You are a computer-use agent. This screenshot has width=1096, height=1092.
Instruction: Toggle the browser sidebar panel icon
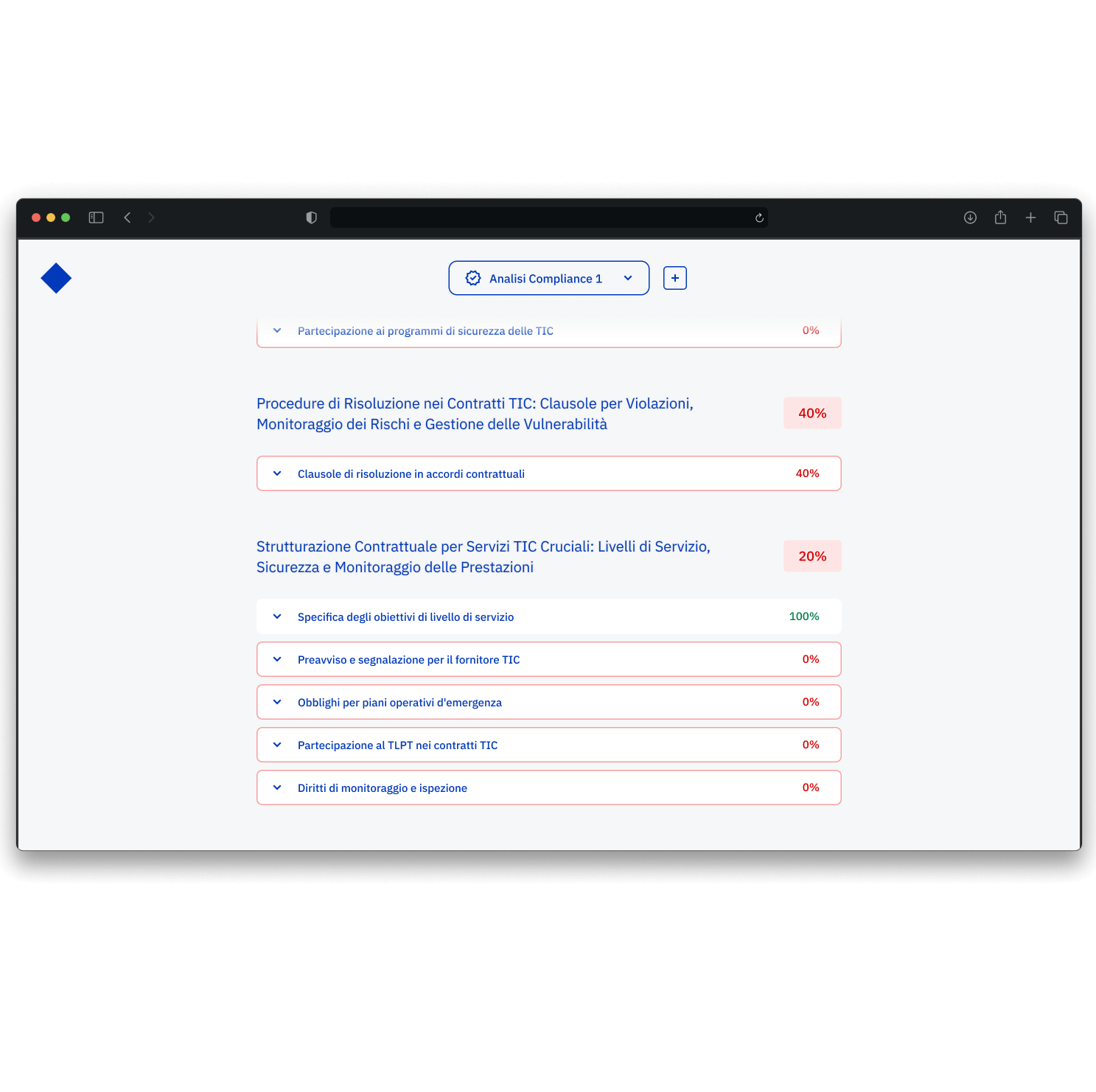(96, 218)
